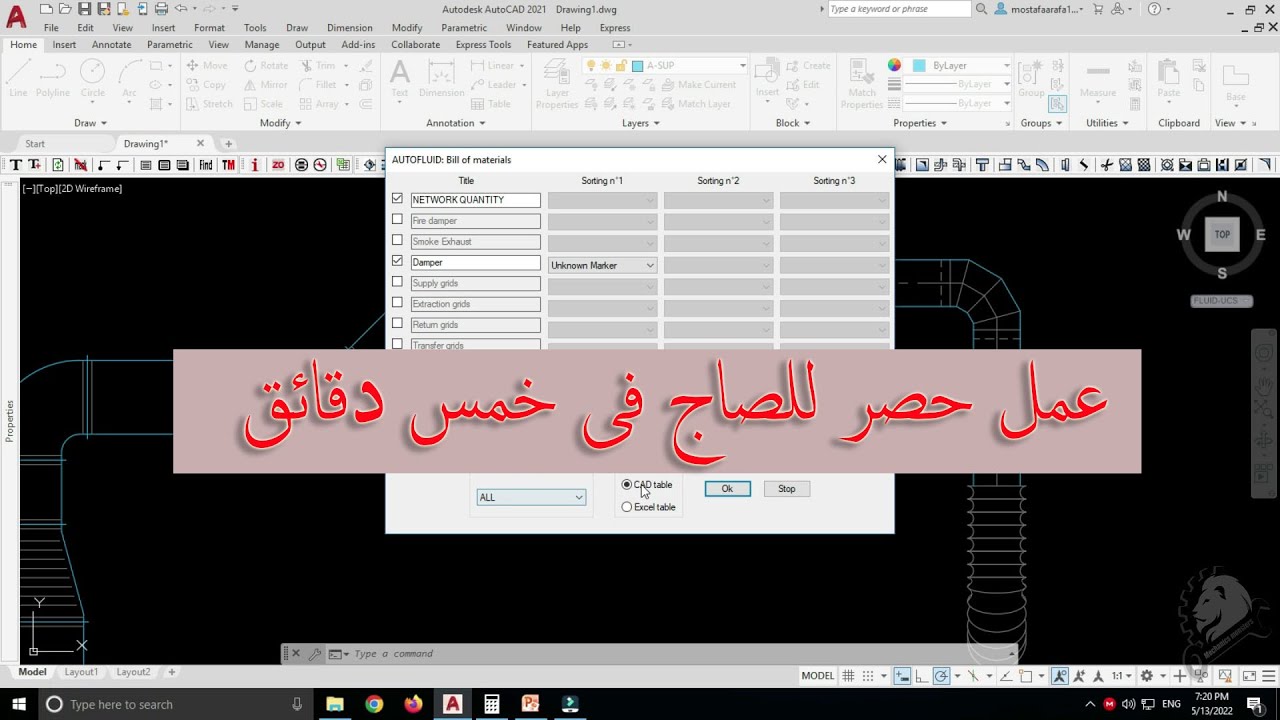Open Chrome from the Windows taskbar

(x=374, y=704)
